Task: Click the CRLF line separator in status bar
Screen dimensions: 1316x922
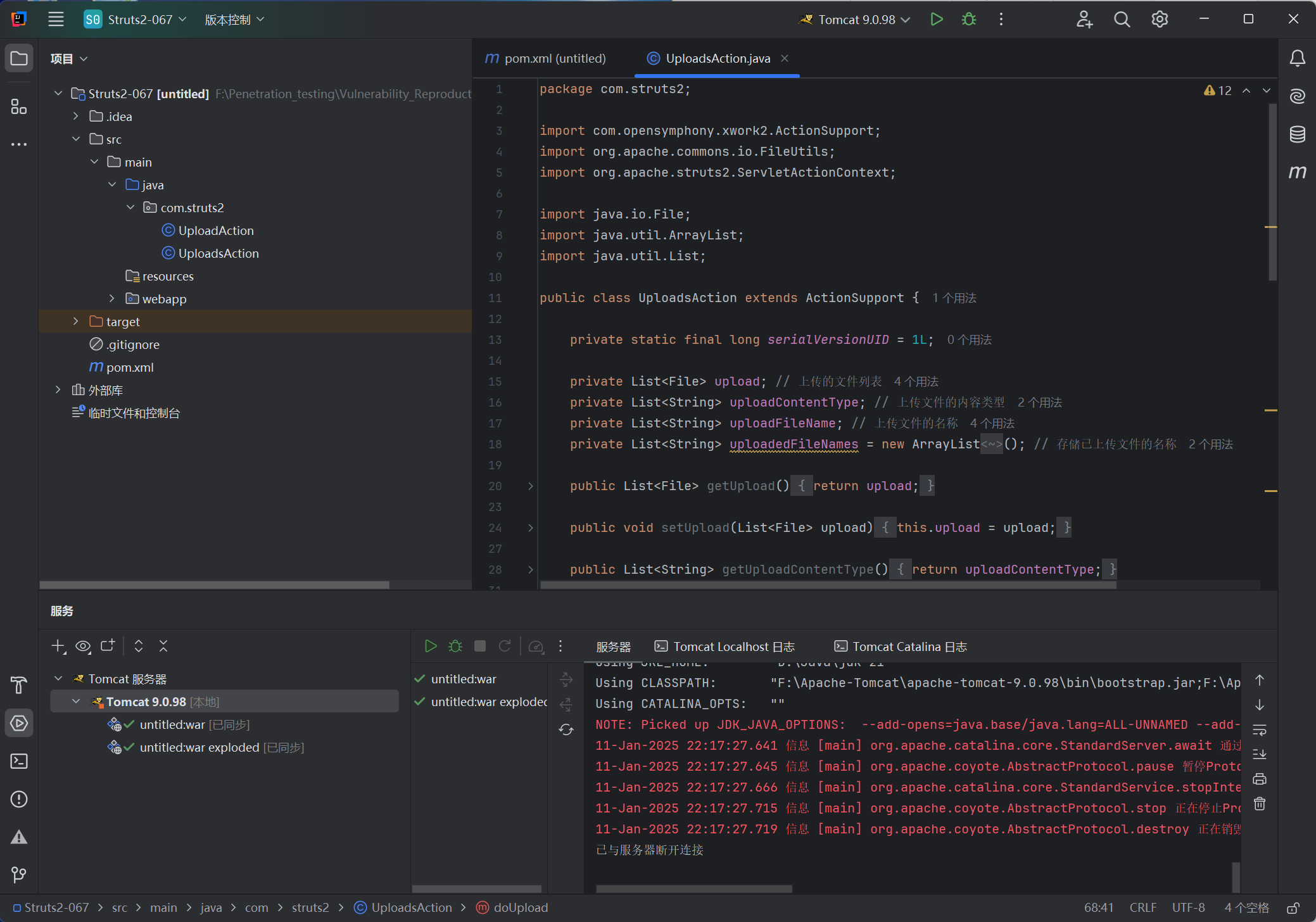Action: pyautogui.click(x=1142, y=907)
